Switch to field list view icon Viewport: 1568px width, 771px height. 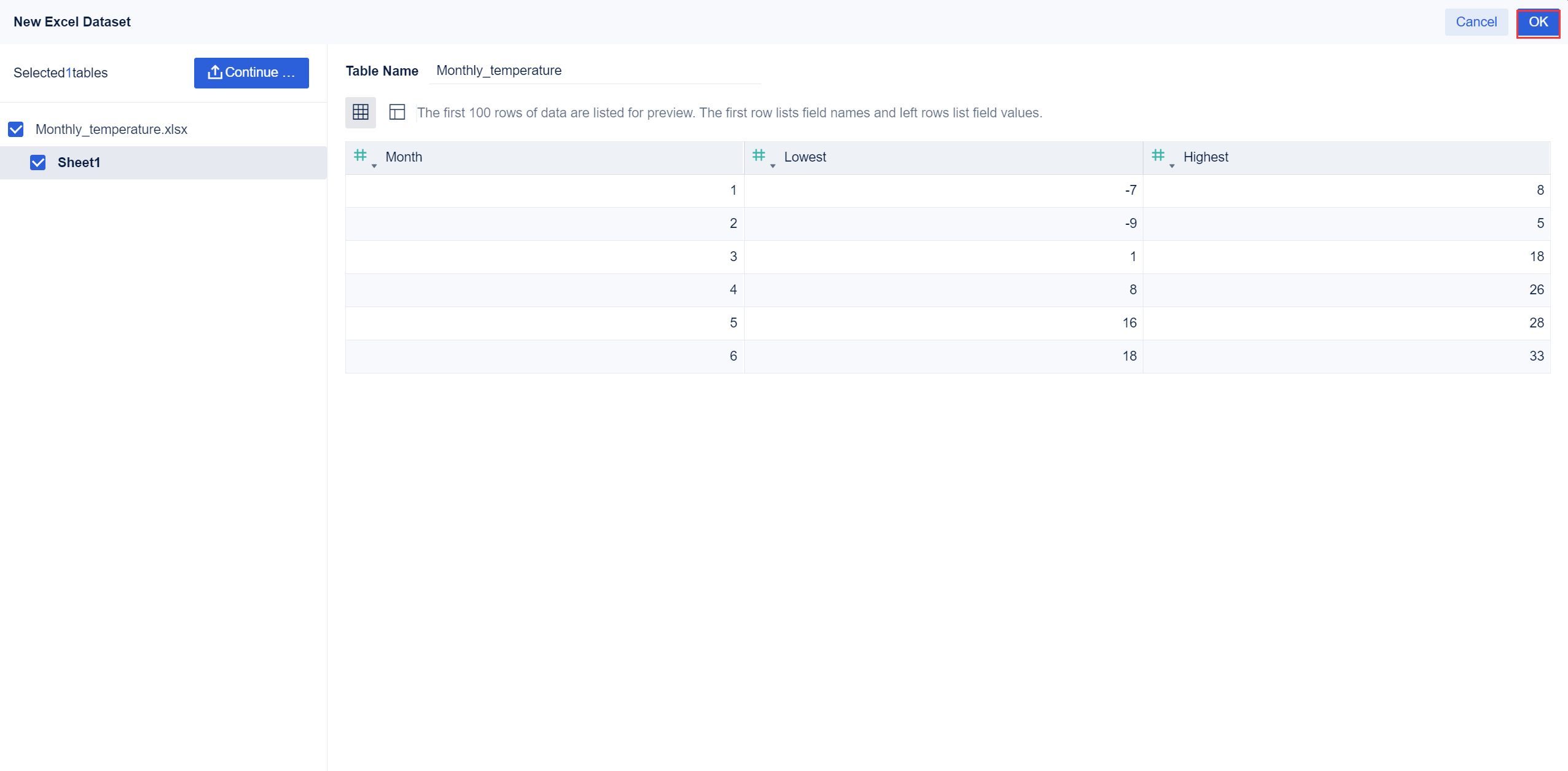[397, 112]
